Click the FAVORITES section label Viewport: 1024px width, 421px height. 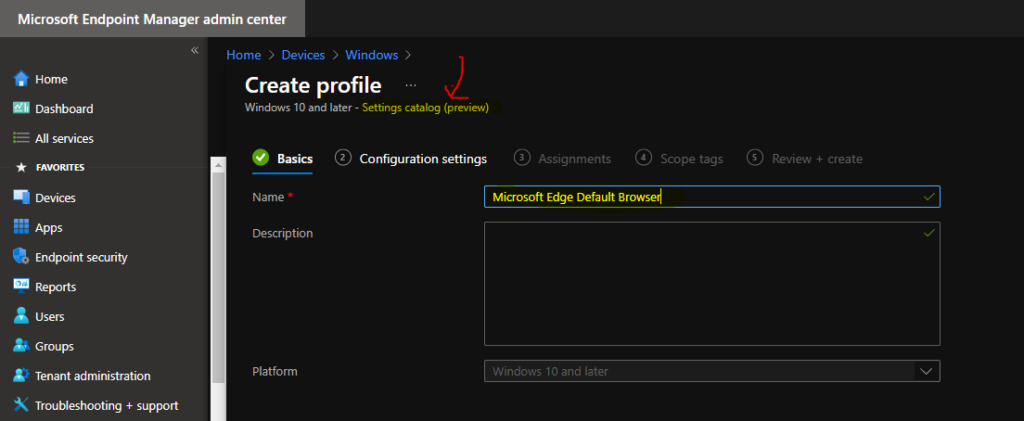60,168
